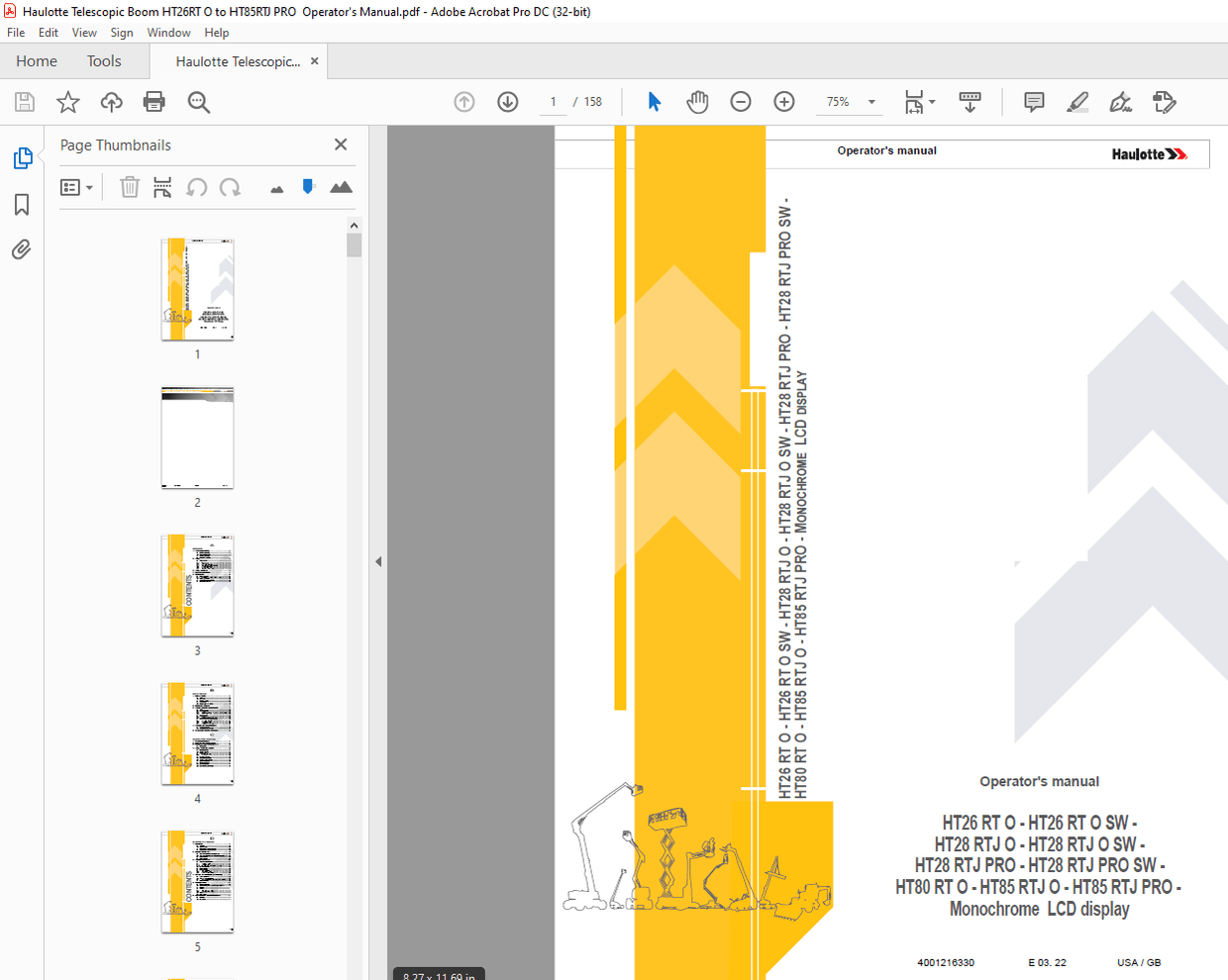Screen dimensions: 1228x980
Task: Toggle Add to Favorites star
Action: pyautogui.click(x=67, y=101)
